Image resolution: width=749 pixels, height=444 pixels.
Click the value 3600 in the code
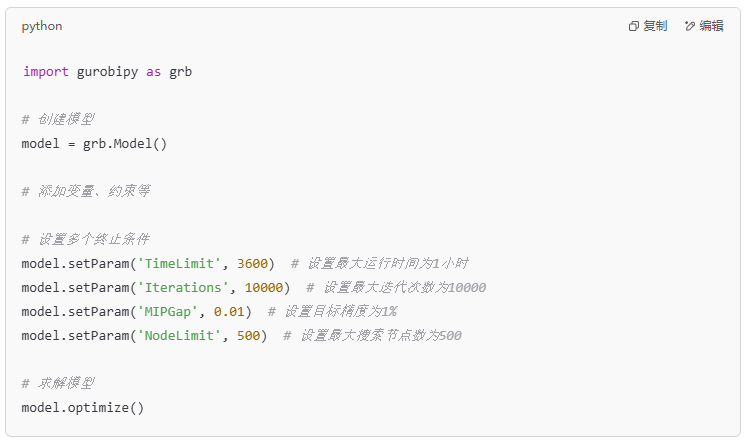252,263
